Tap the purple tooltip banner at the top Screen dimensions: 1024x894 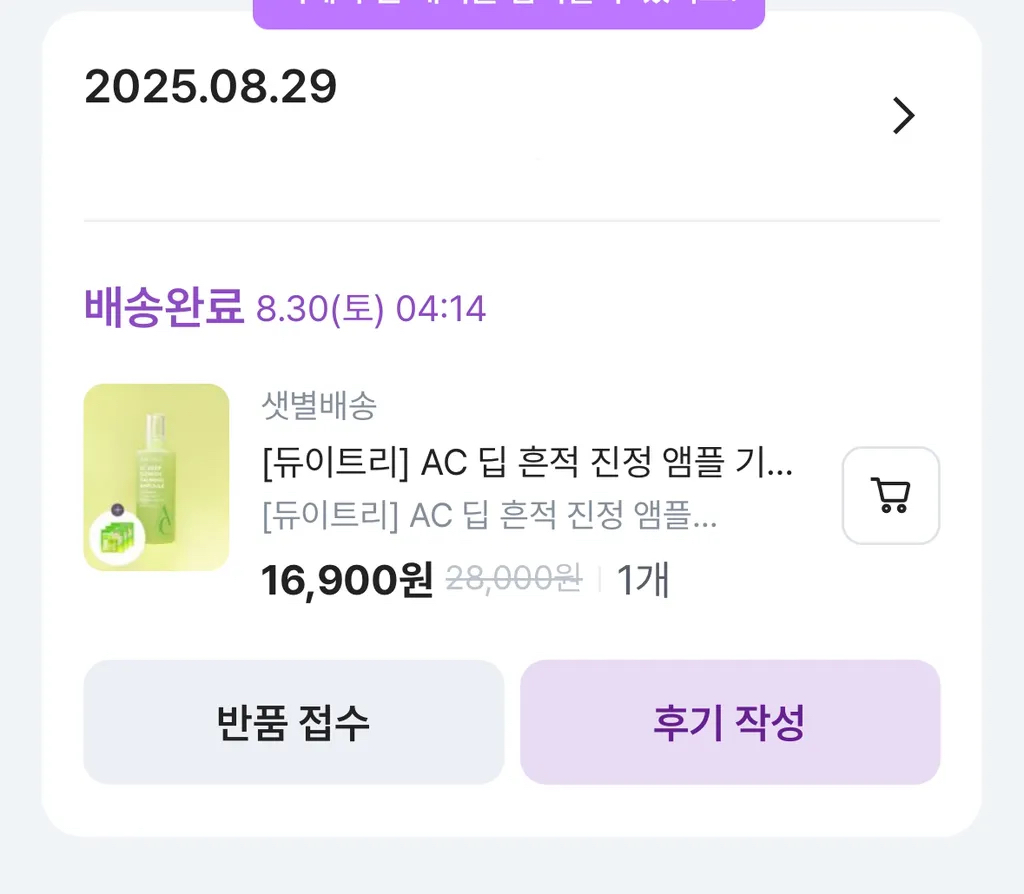(508, 12)
